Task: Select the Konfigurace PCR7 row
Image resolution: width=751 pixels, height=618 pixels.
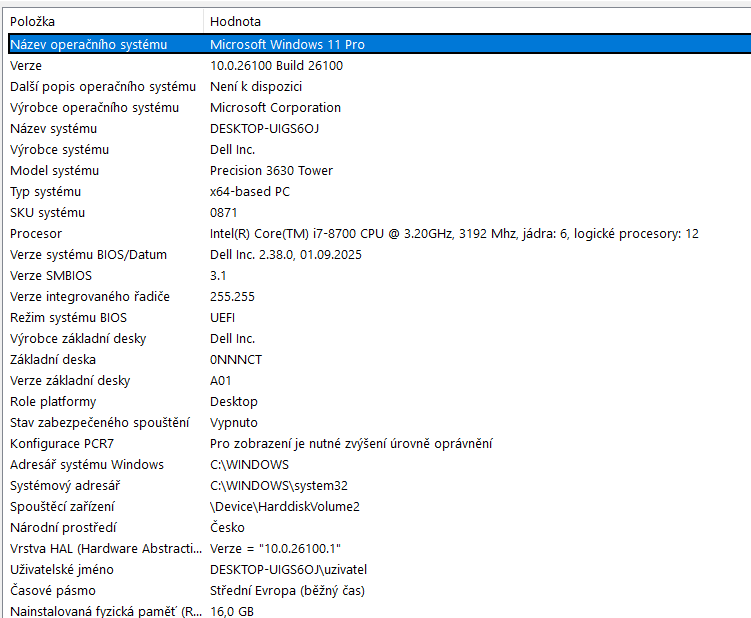Action: pyautogui.click(x=379, y=444)
